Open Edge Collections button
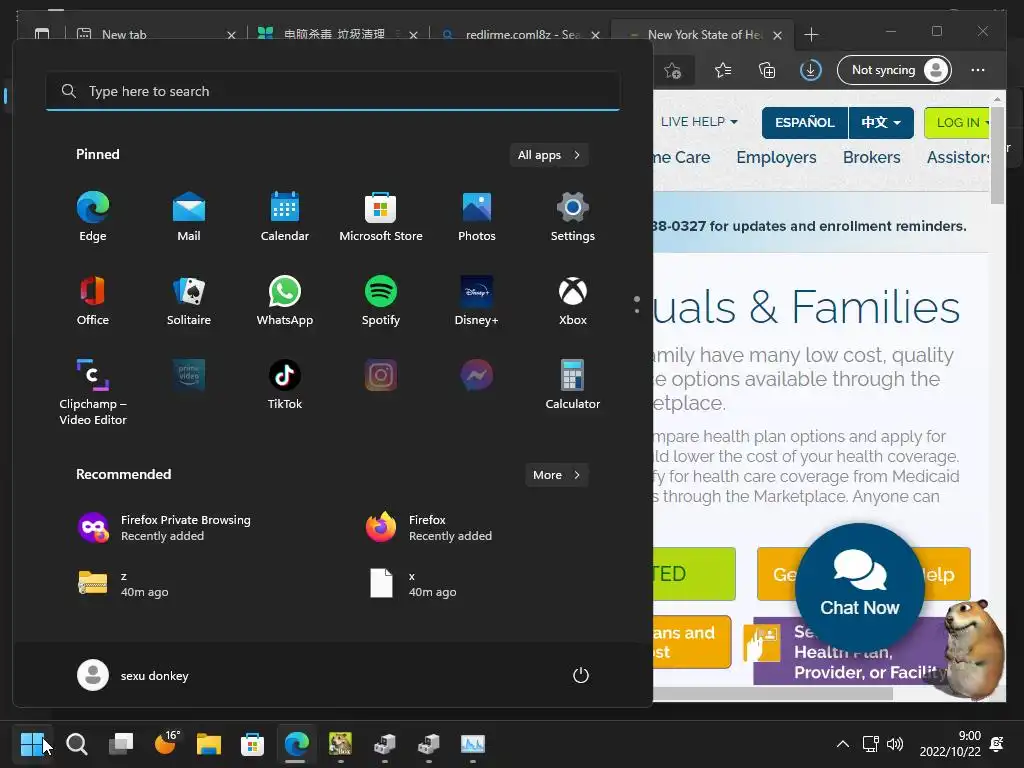This screenshot has width=1024, height=768. click(767, 70)
